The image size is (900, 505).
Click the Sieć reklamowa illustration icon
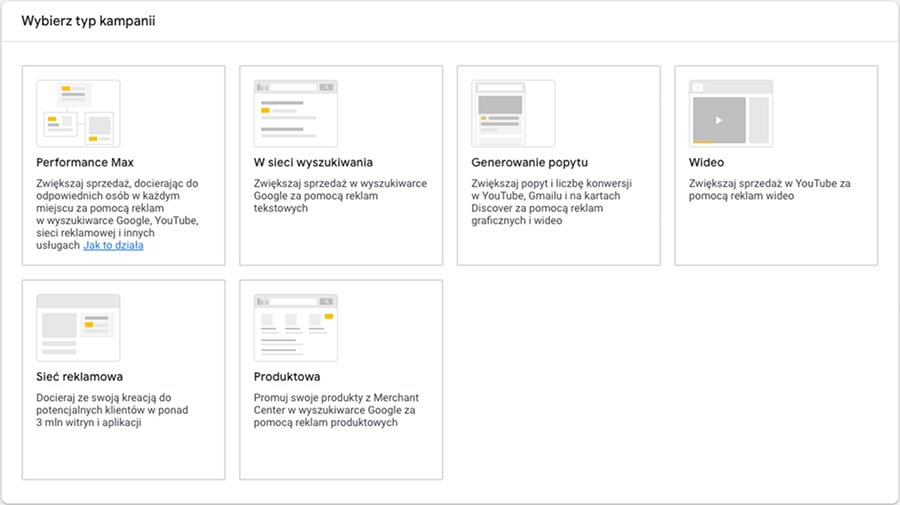(x=78, y=328)
